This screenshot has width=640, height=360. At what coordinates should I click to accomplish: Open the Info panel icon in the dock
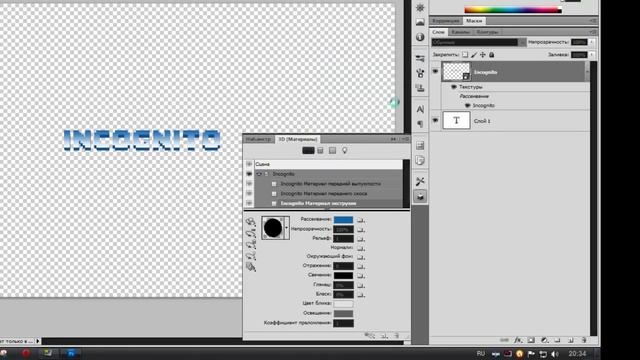coord(420,37)
